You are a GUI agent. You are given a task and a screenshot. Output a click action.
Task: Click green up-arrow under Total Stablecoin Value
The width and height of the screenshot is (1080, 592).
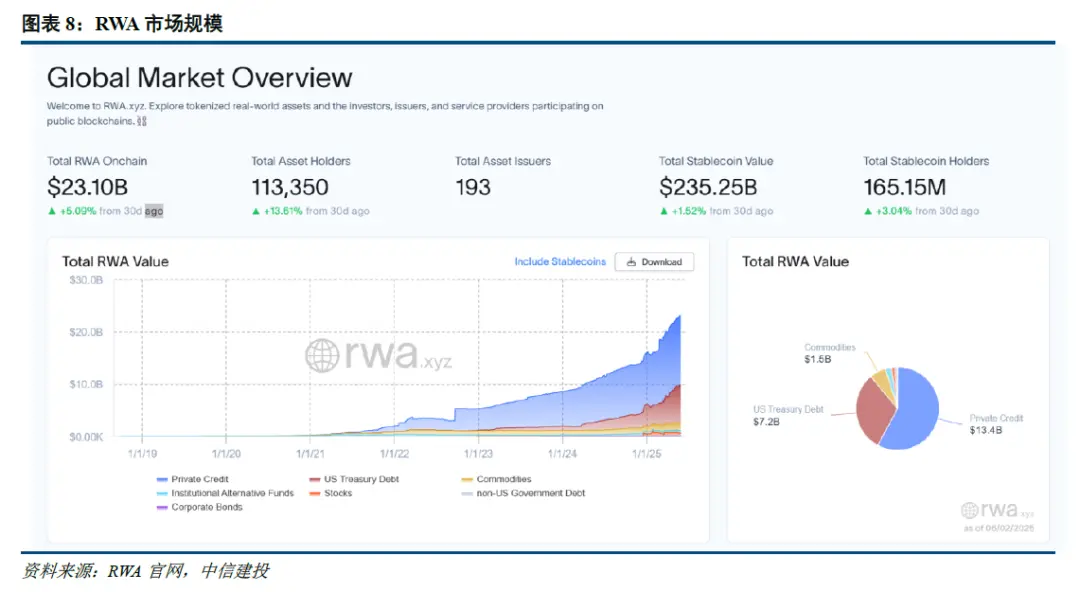(664, 211)
